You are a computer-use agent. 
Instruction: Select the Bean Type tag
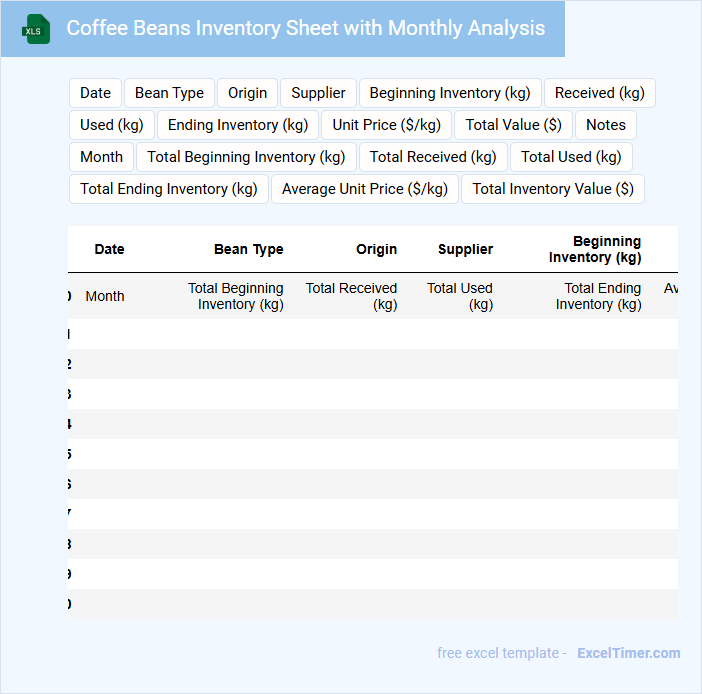169,93
